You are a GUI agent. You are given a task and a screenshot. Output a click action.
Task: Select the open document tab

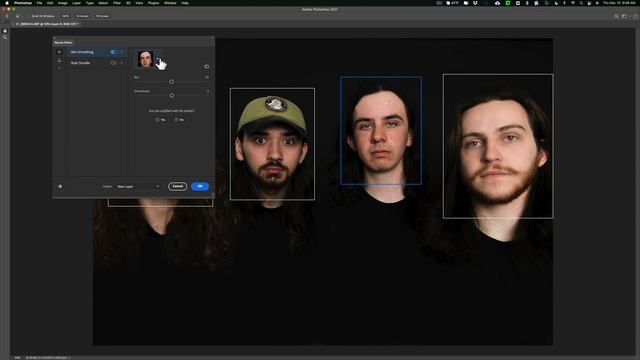(x=46, y=24)
